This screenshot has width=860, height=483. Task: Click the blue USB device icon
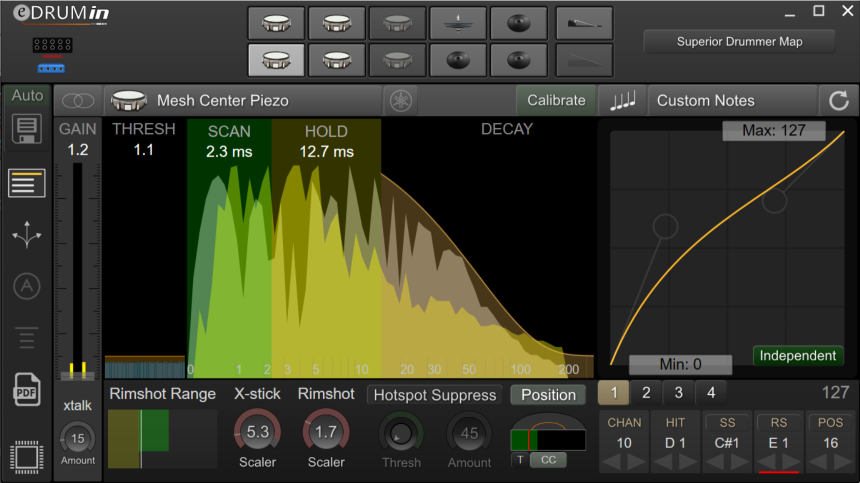pyautogui.click(x=51, y=69)
